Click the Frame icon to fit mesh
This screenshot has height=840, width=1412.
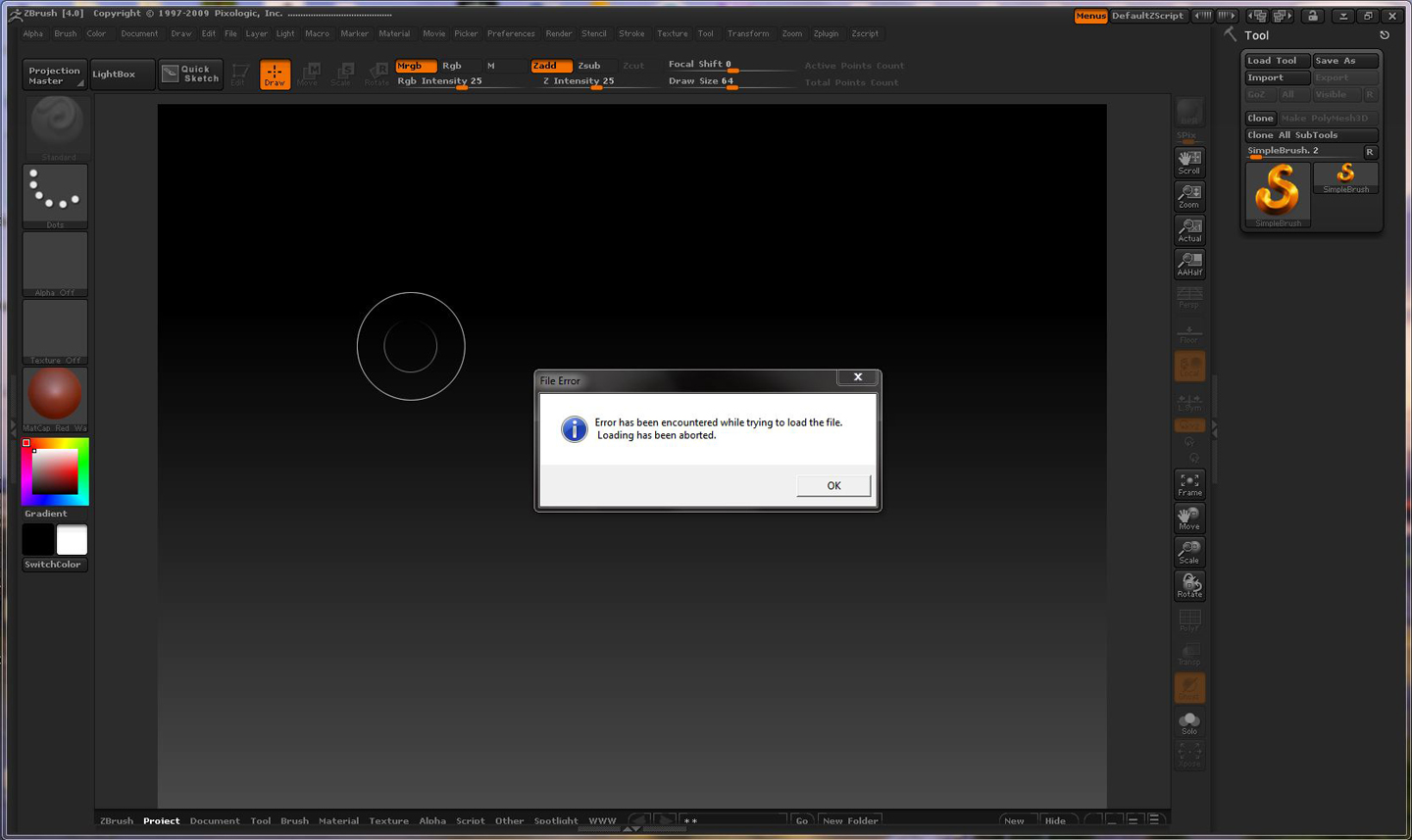1189,483
